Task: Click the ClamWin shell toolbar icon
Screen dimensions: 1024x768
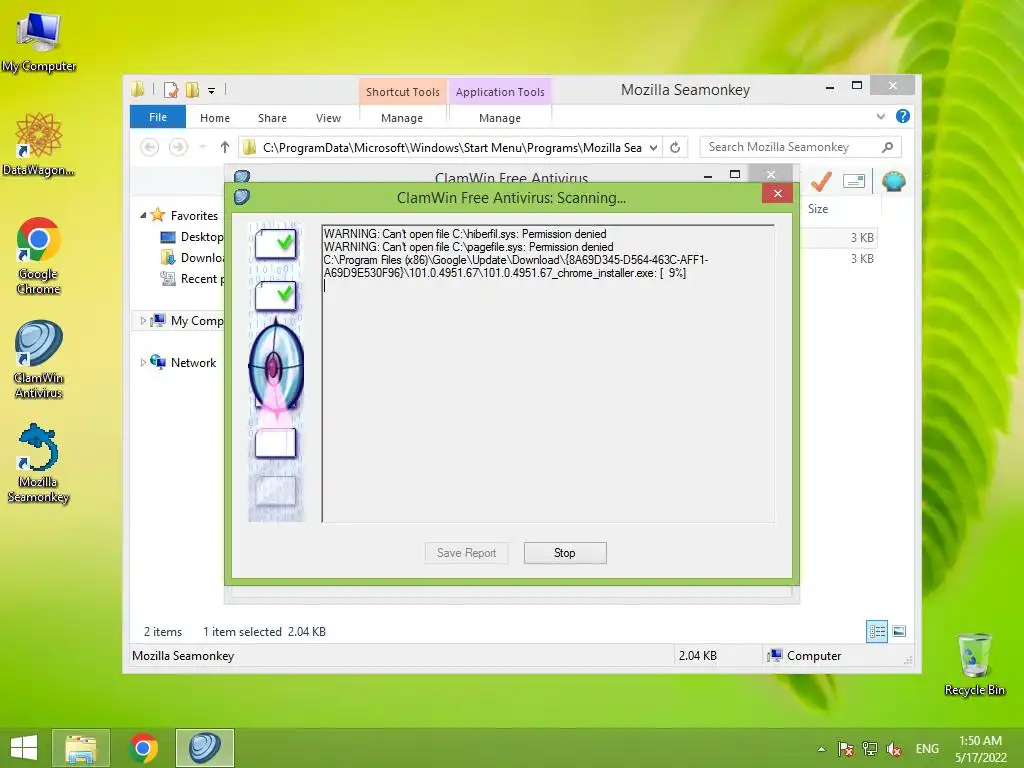Action: pos(893,181)
